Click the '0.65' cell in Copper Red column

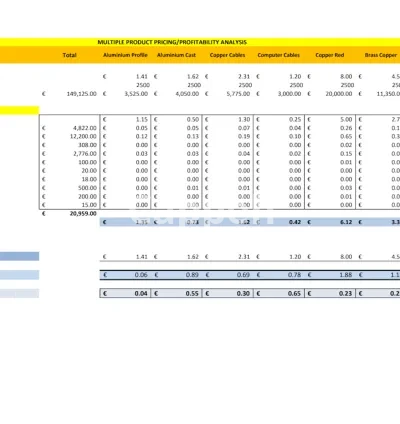(346, 137)
